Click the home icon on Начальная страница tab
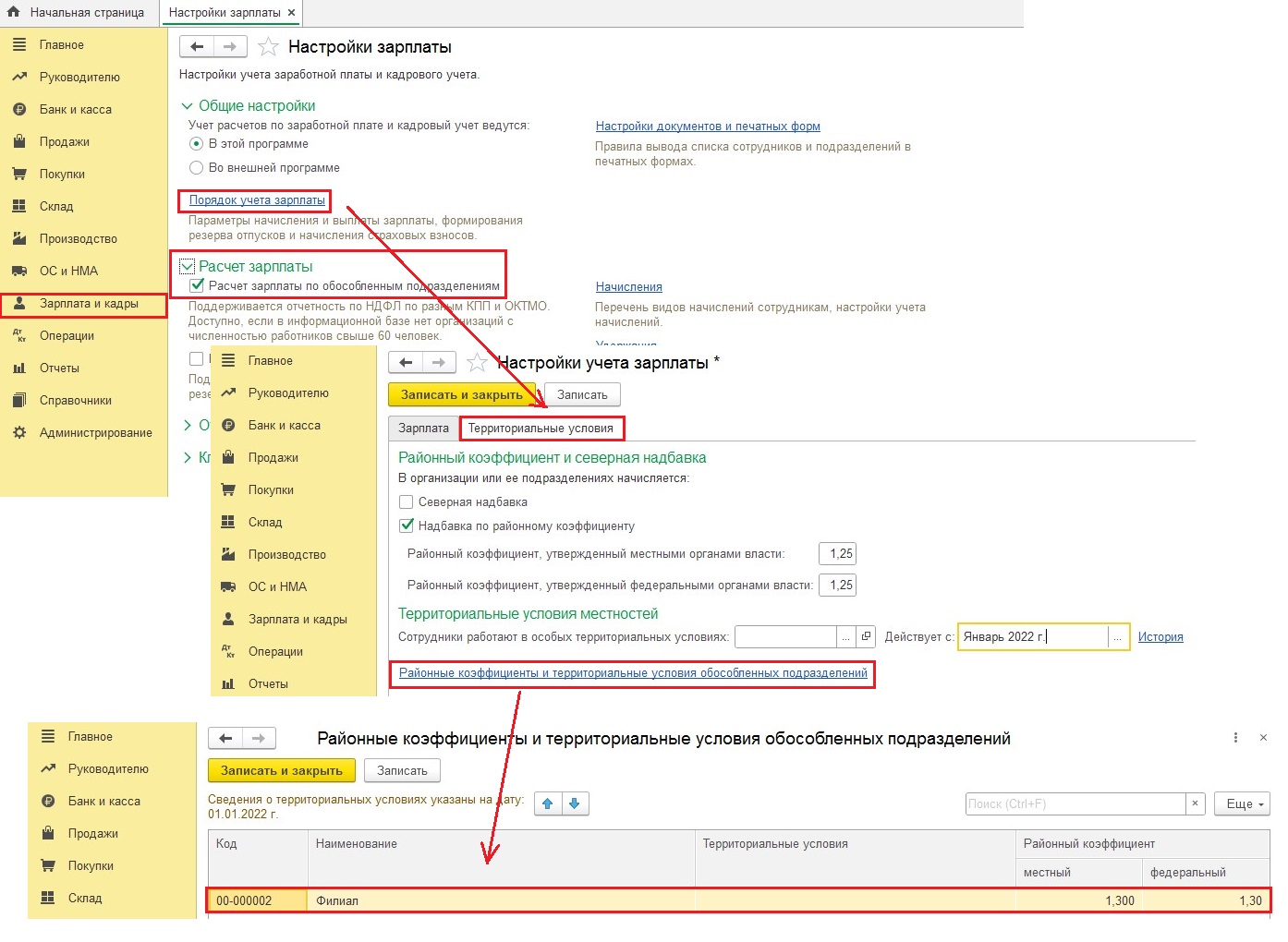1288x942 pixels. coord(14,12)
